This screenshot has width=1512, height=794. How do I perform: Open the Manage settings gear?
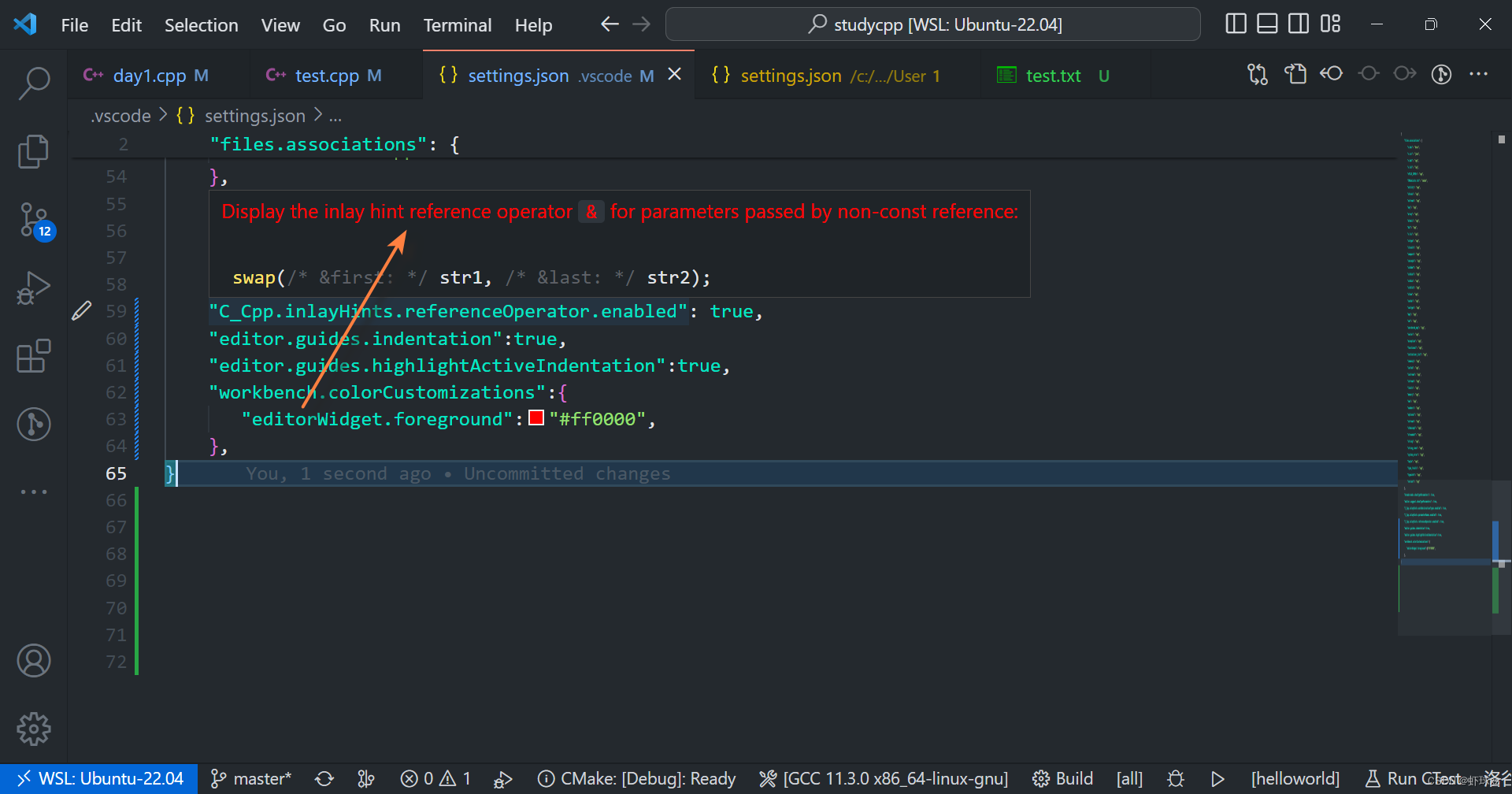(x=34, y=729)
